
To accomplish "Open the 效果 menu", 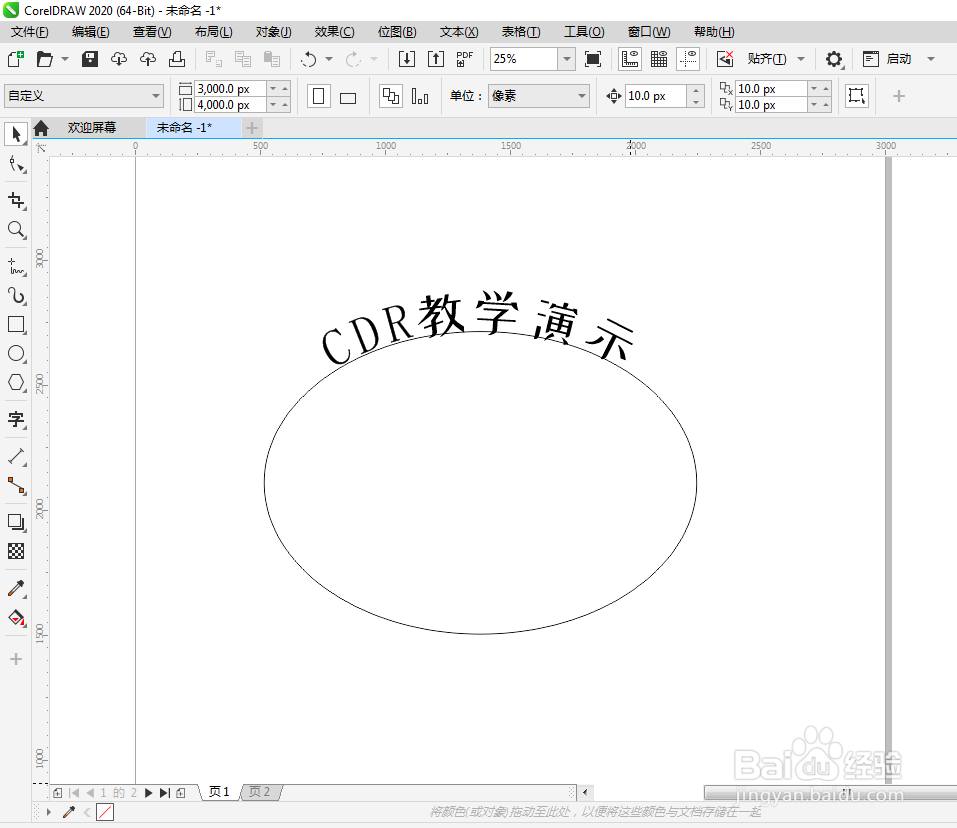I will click(334, 32).
